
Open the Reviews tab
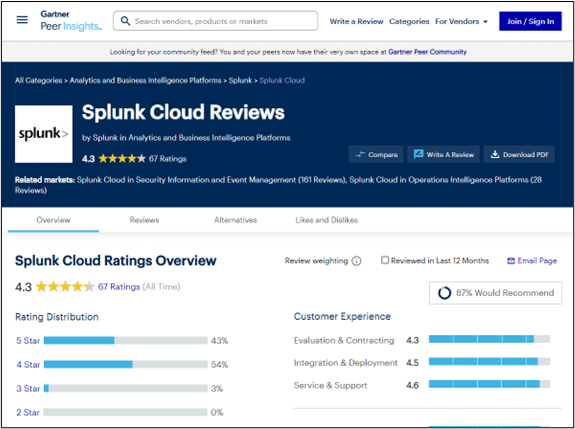tap(144, 220)
